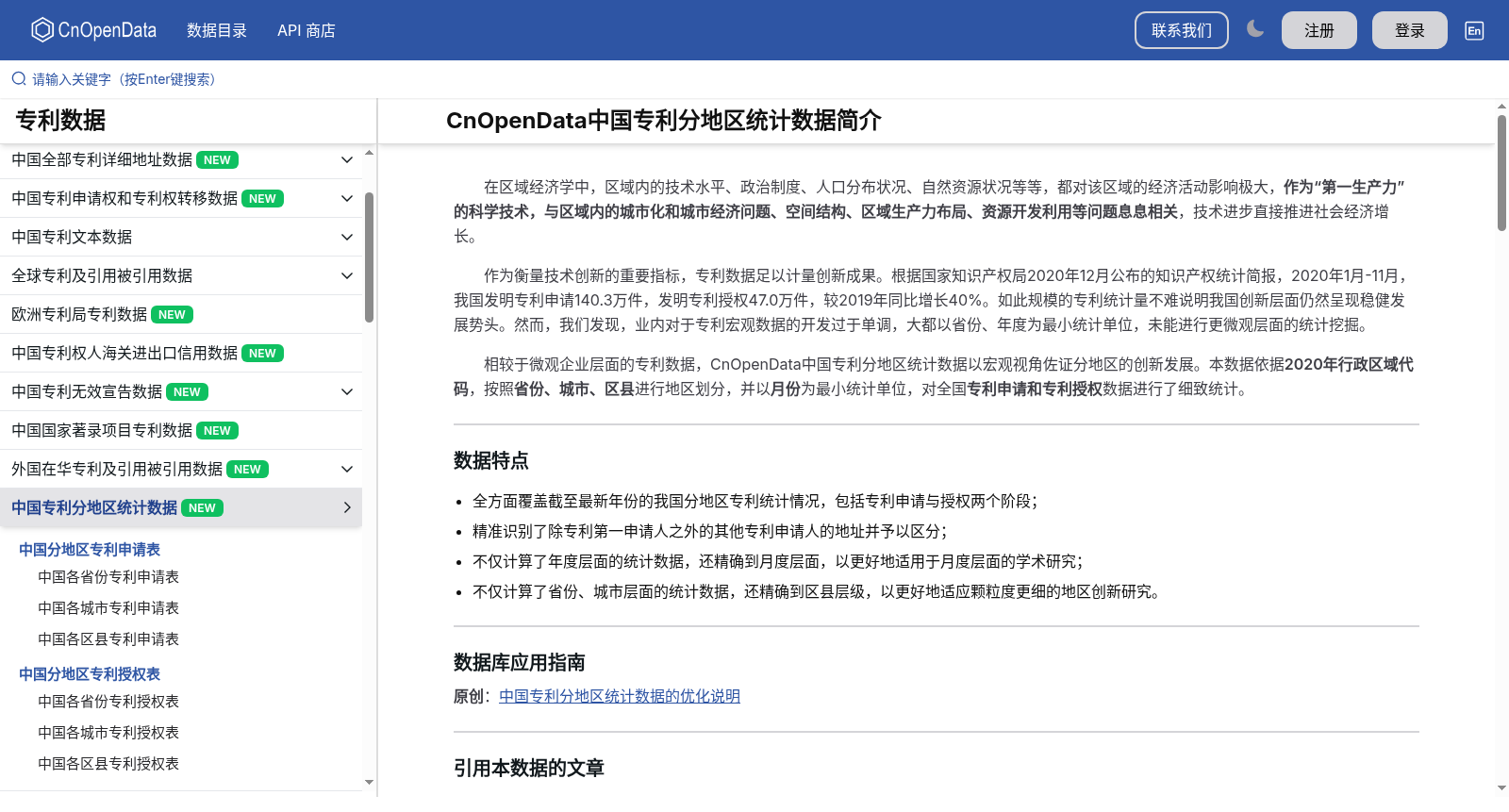Click 中国全部专利详细地址数据 label

coord(102,160)
